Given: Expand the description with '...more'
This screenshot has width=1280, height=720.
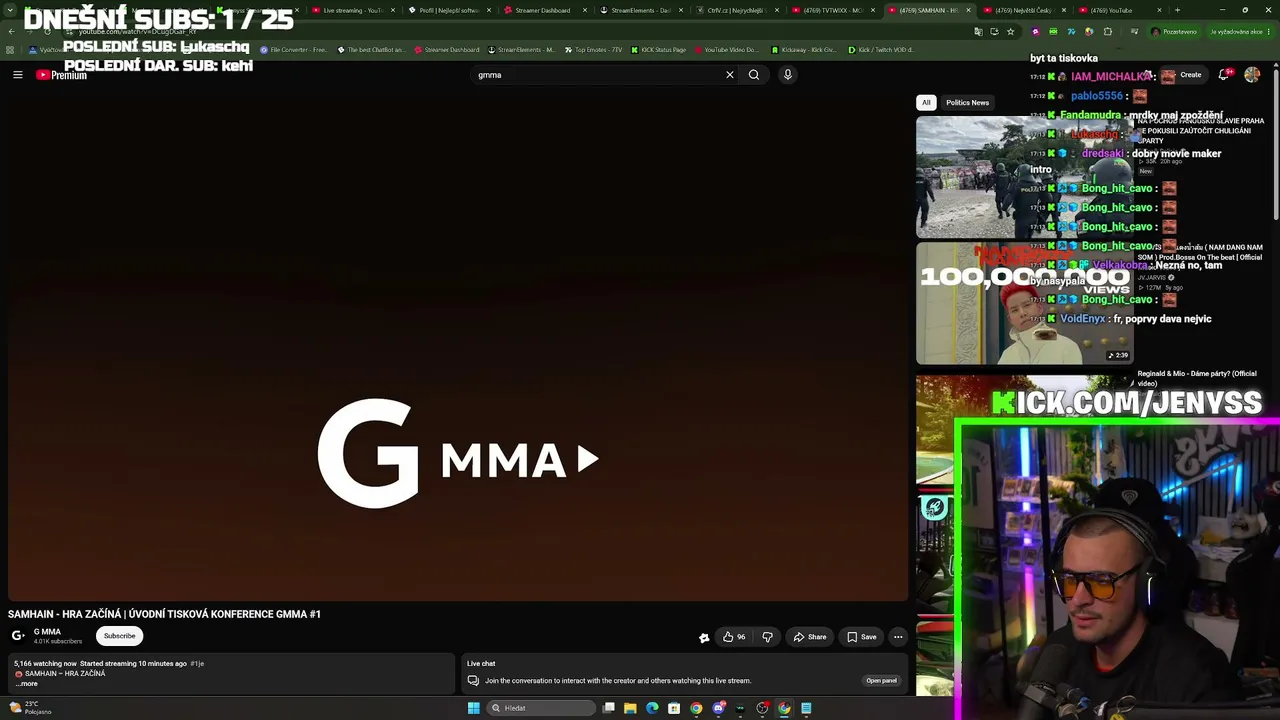Looking at the screenshot, I should coord(27,684).
